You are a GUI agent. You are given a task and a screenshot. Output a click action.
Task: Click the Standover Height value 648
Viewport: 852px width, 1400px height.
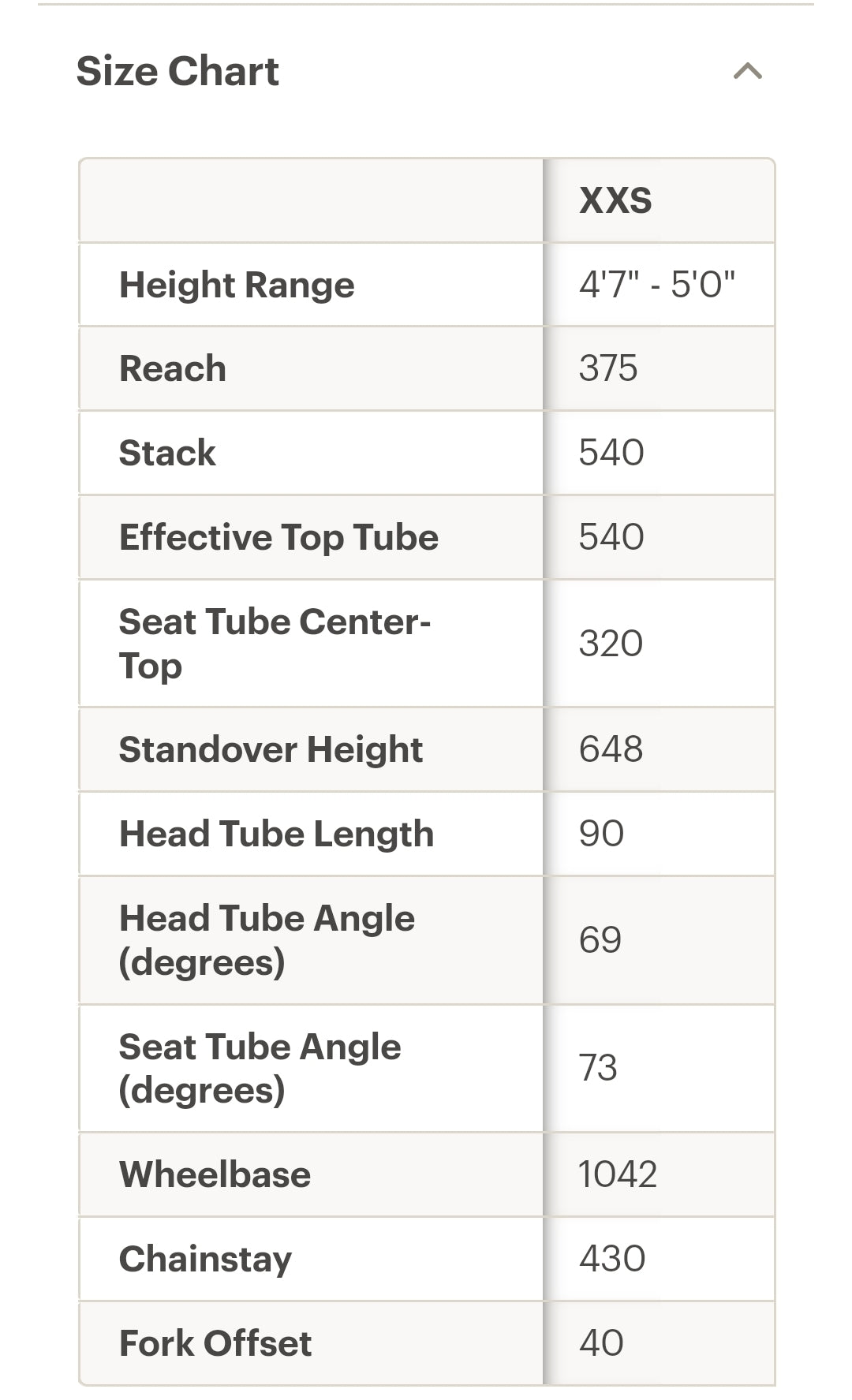pyautogui.click(x=611, y=749)
